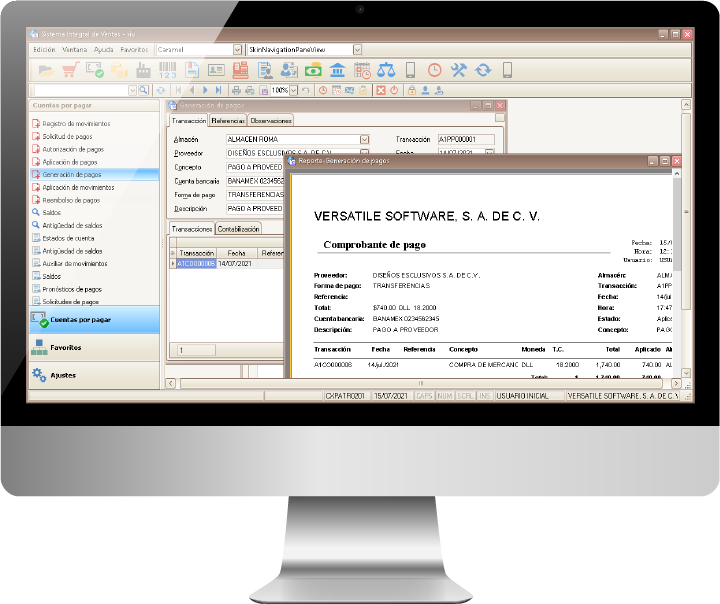The height and width of the screenshot is (604, 720).
Task: Click the document with person icon
Action: point(265,70)
